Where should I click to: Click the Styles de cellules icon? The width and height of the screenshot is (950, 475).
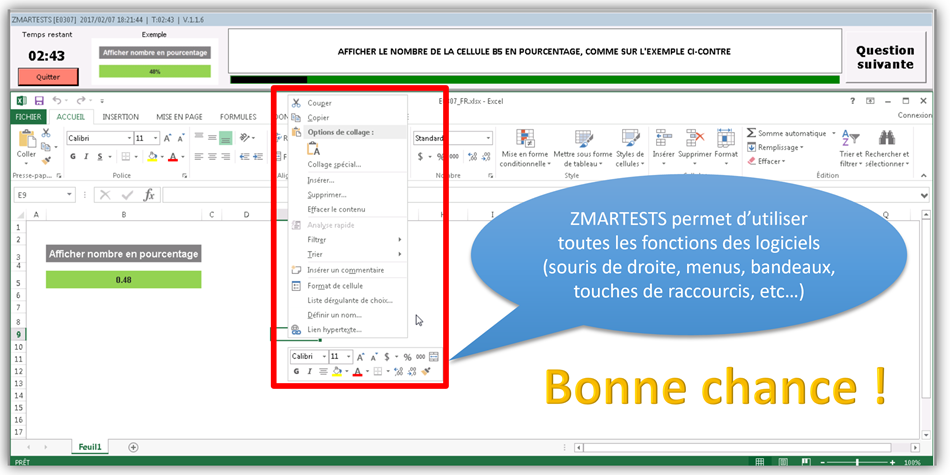(631, 138)
